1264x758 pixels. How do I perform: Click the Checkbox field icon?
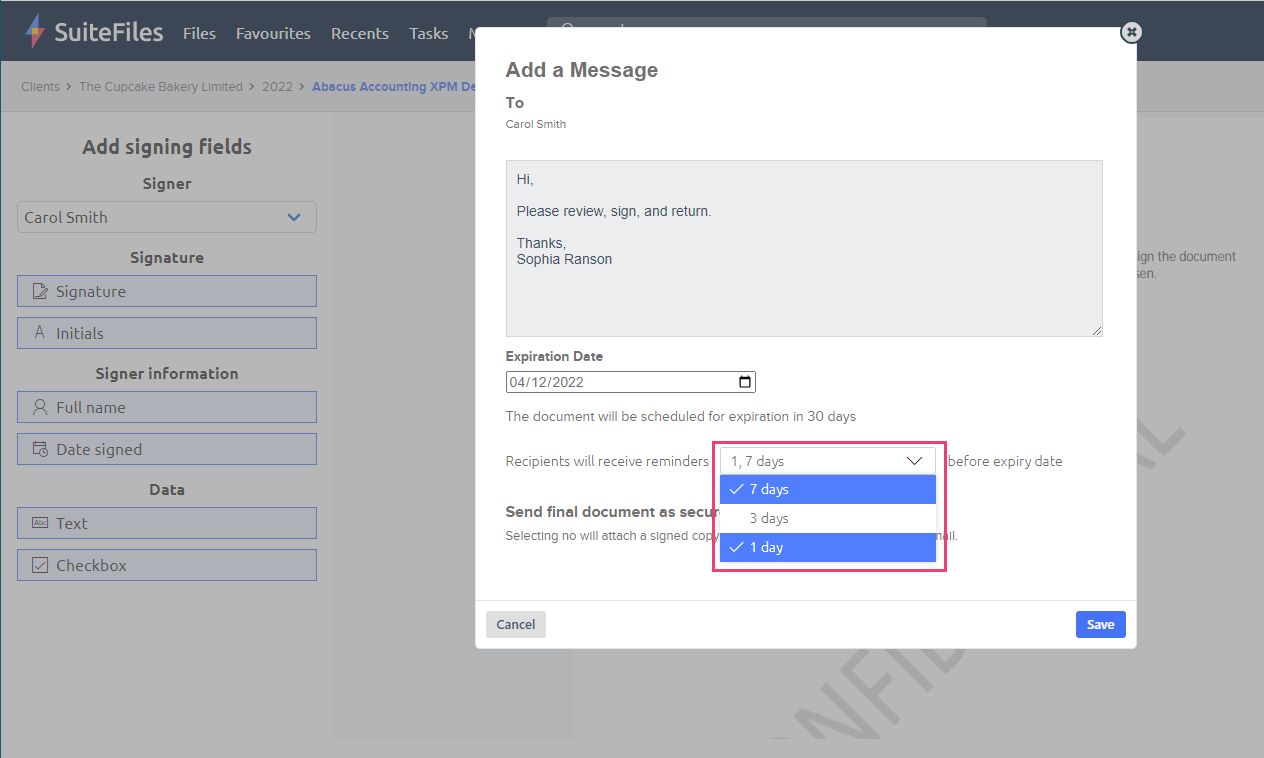tap(40, 566)
